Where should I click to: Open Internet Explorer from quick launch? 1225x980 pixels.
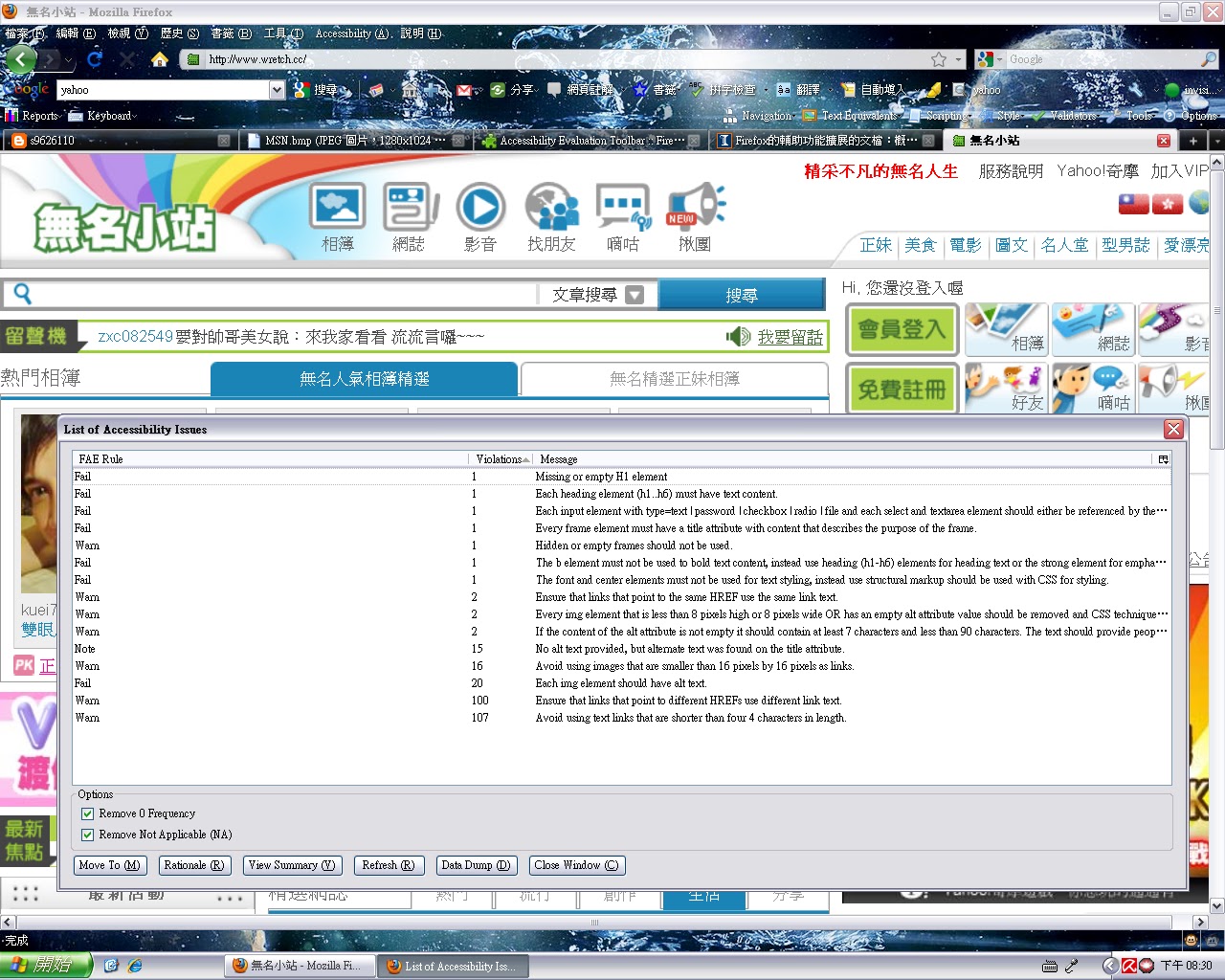click(135, 966)
